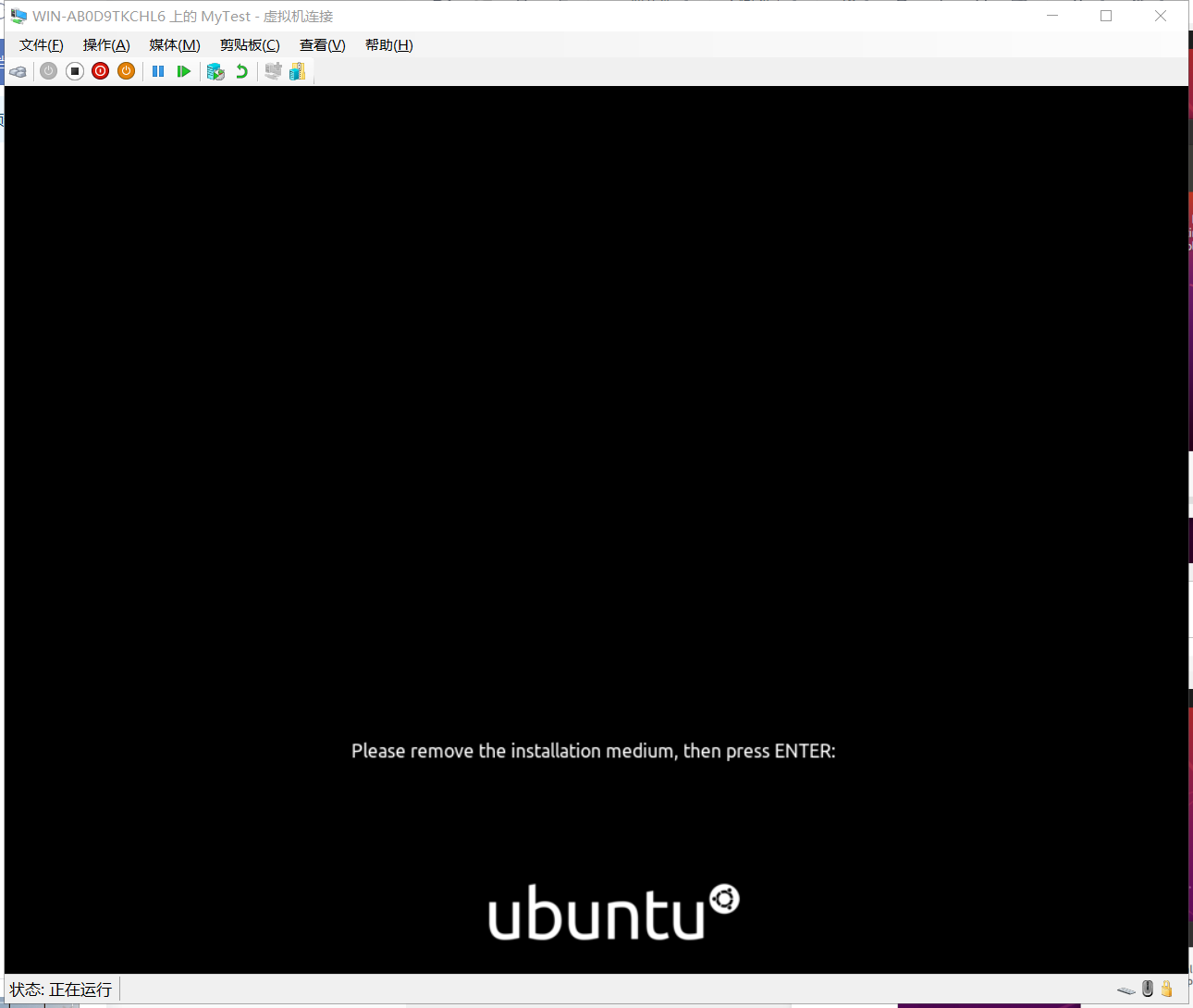The image size is (1193, 1008).
Task: Close the MyTest virtual machine connection window
Action: (x=1161, y=16)
